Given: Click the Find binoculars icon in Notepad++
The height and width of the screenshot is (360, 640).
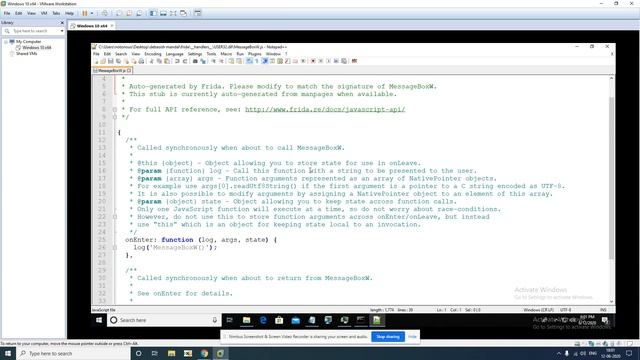Looking at the screenshot, I should click(x=195, y=61).
